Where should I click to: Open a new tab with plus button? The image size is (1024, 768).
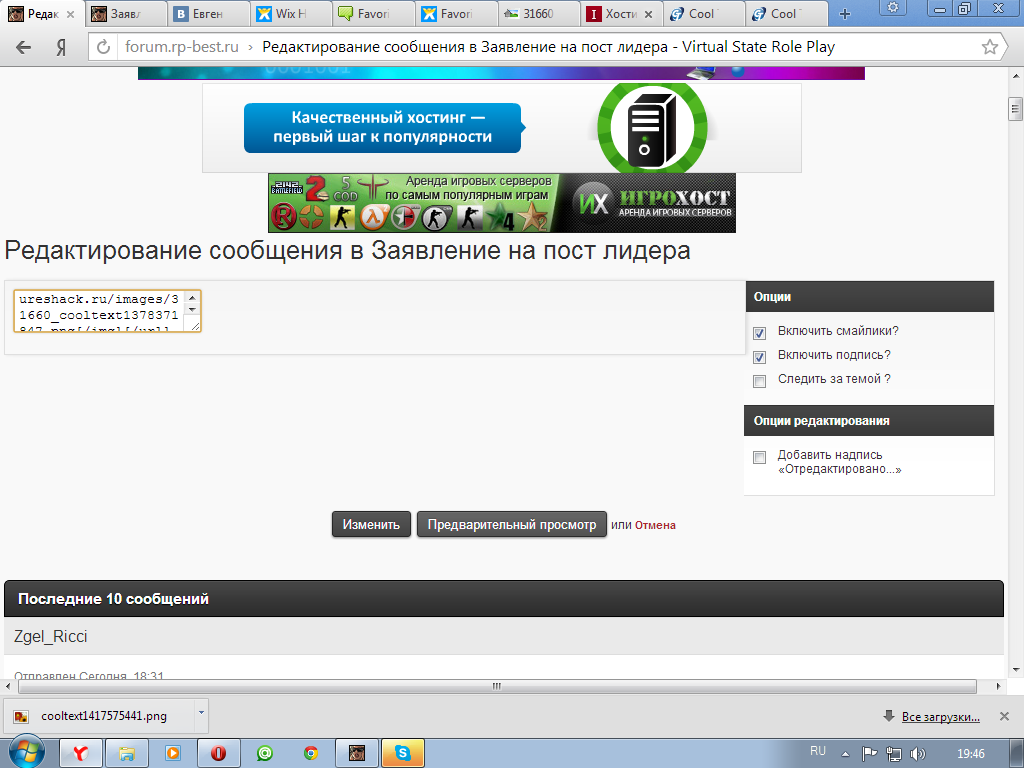[844, 14]
